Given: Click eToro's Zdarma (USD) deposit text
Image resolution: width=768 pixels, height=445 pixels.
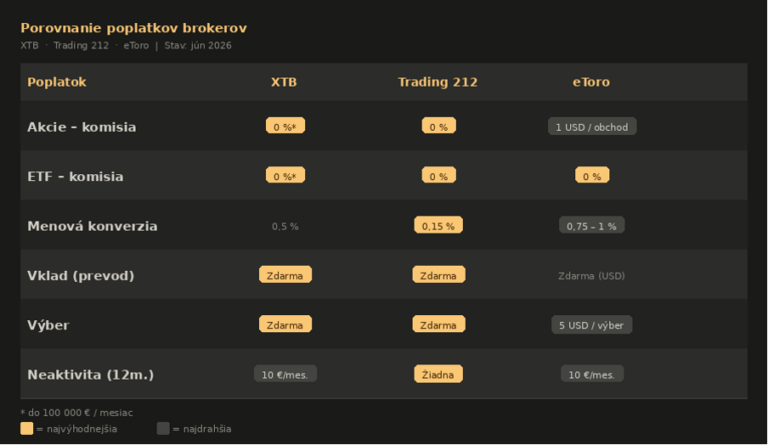Looking at the screenshot, I should (x=591, y=276).
